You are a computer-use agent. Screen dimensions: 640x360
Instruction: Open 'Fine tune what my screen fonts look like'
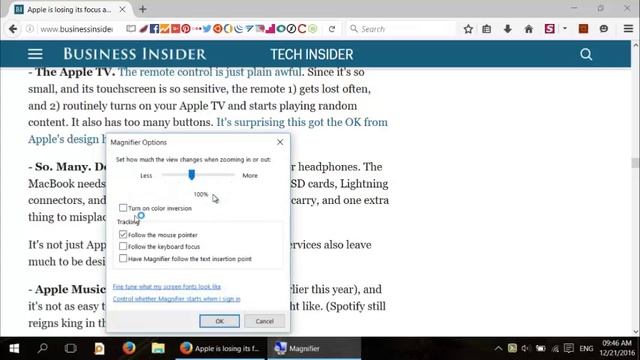click(167, 287)
